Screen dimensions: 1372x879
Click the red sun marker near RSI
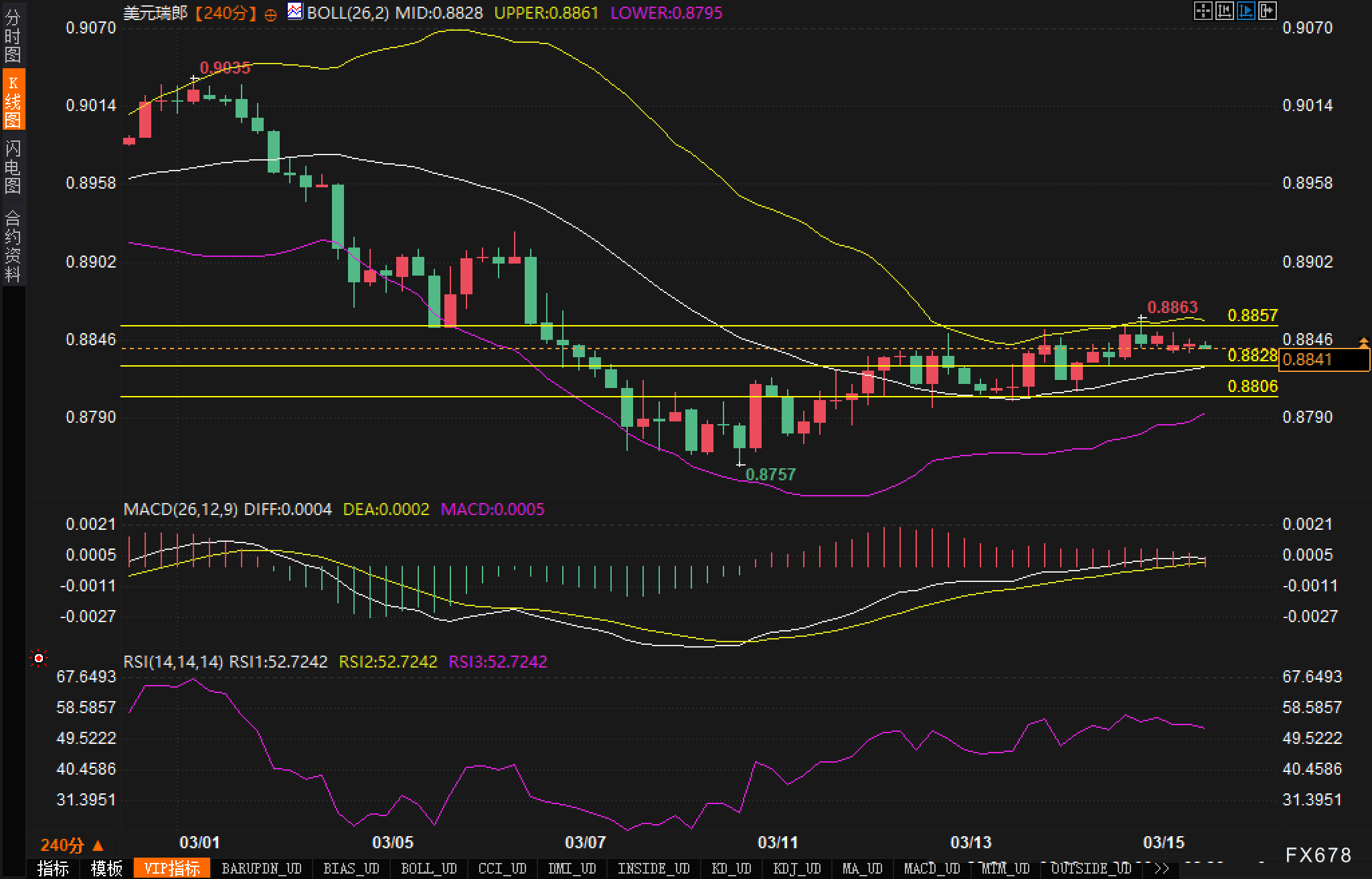[x=39, y=659]
